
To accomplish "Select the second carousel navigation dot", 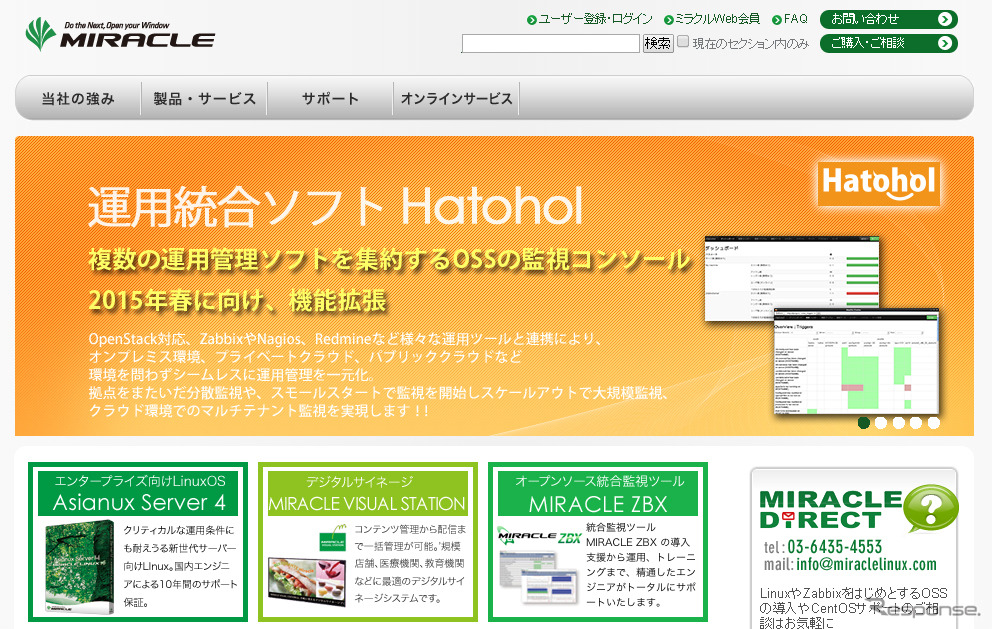I will [x=880, y=423].
